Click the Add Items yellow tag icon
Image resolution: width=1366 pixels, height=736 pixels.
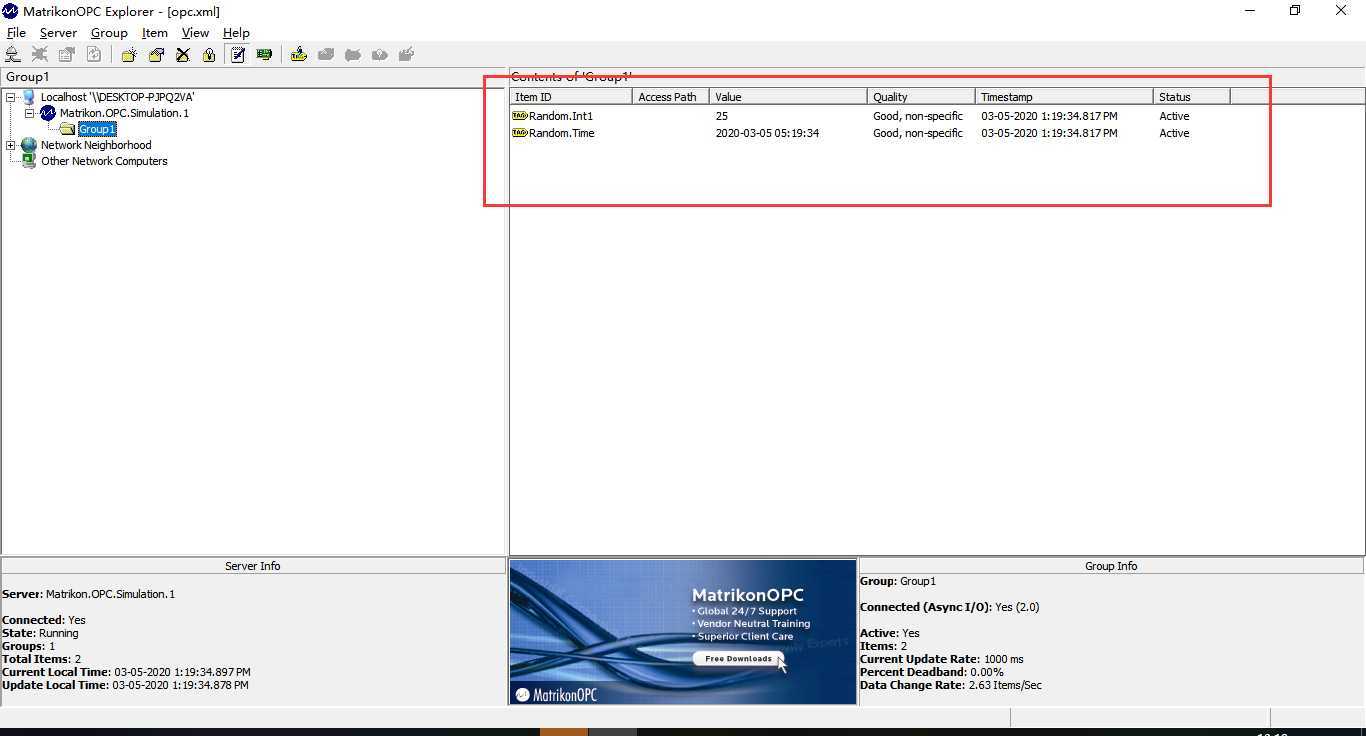click(x=299, y=55)
